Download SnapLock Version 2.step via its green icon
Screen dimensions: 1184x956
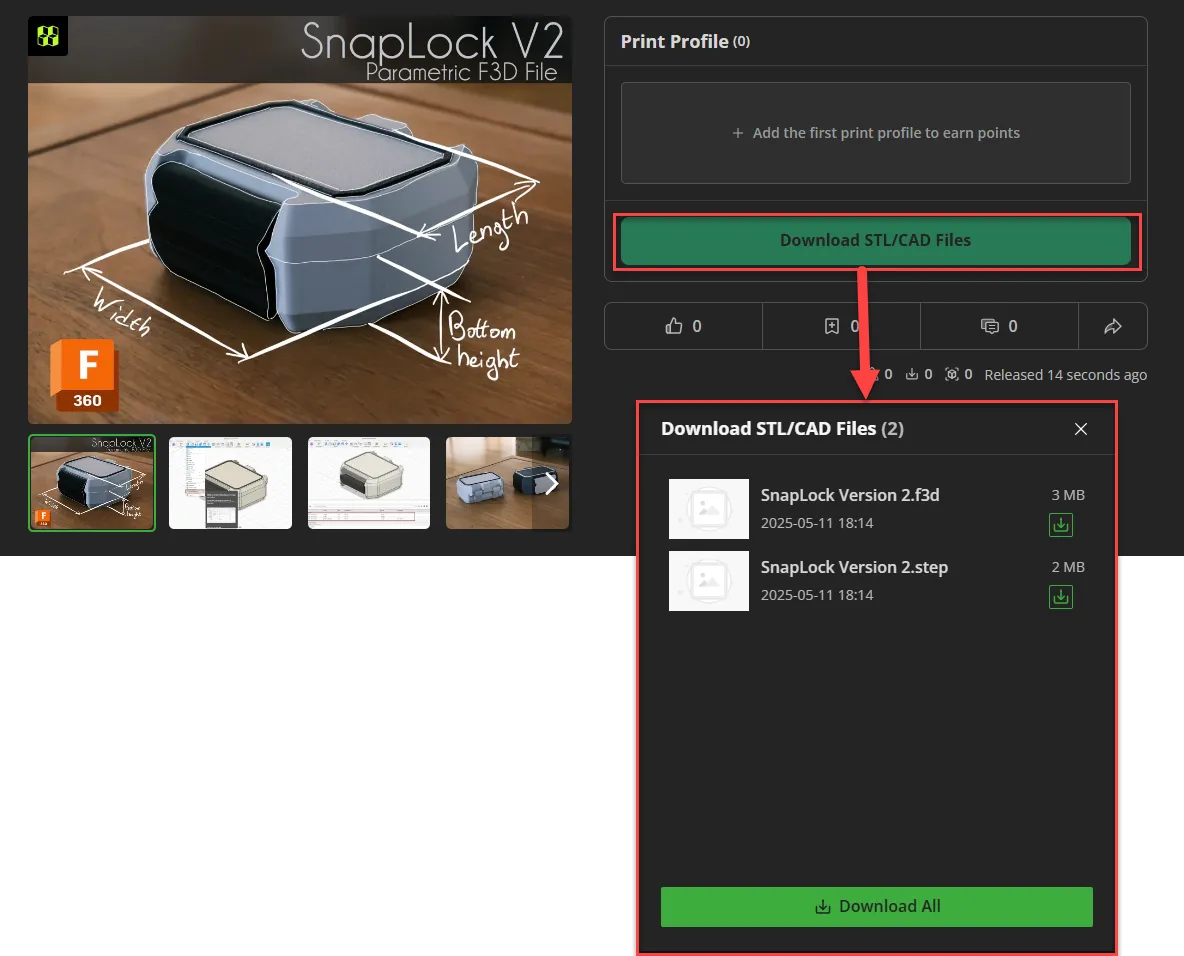click(1060, 596)
